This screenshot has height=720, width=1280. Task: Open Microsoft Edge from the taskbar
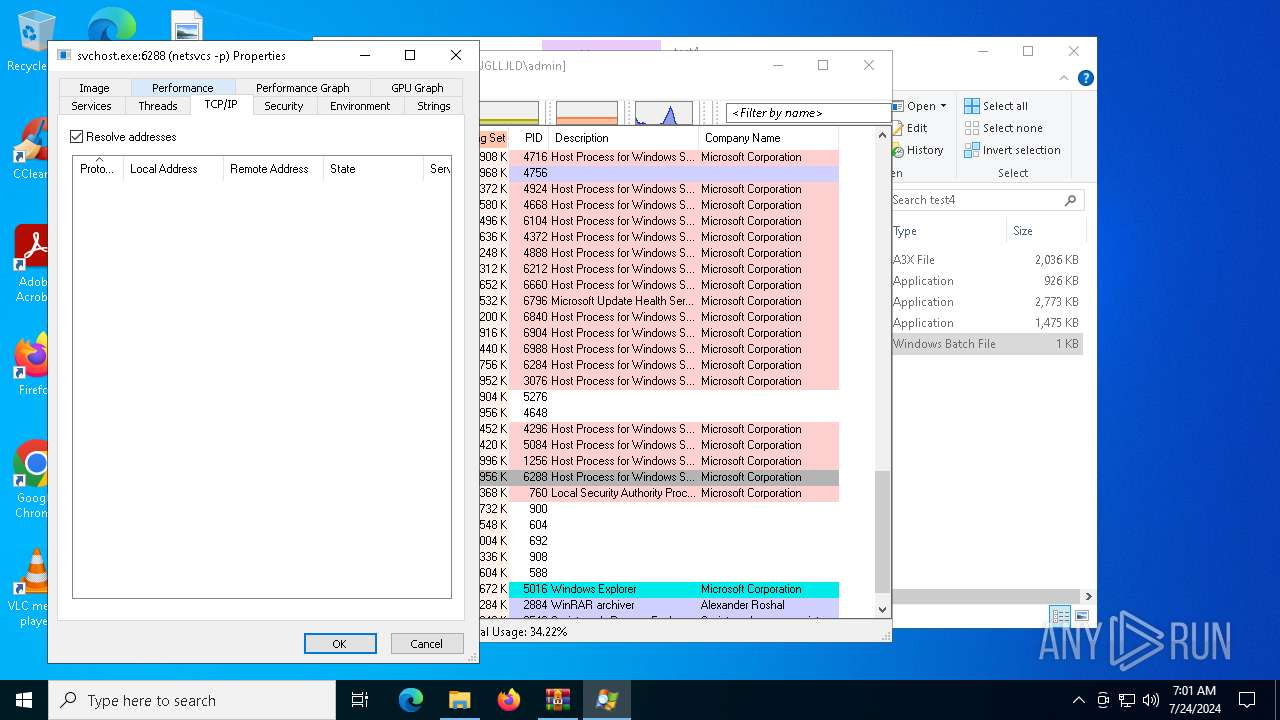[x=411, y=700]
